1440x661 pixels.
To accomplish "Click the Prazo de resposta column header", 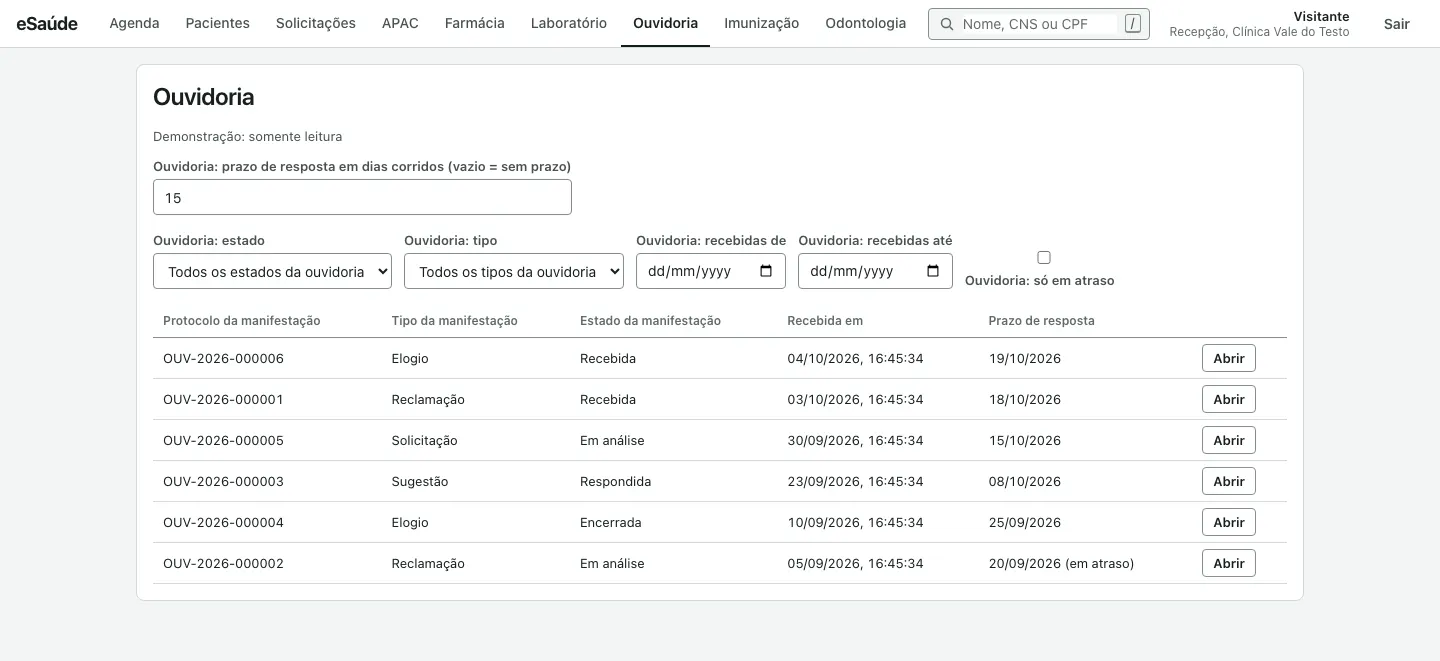I will tap(1041, 321).
